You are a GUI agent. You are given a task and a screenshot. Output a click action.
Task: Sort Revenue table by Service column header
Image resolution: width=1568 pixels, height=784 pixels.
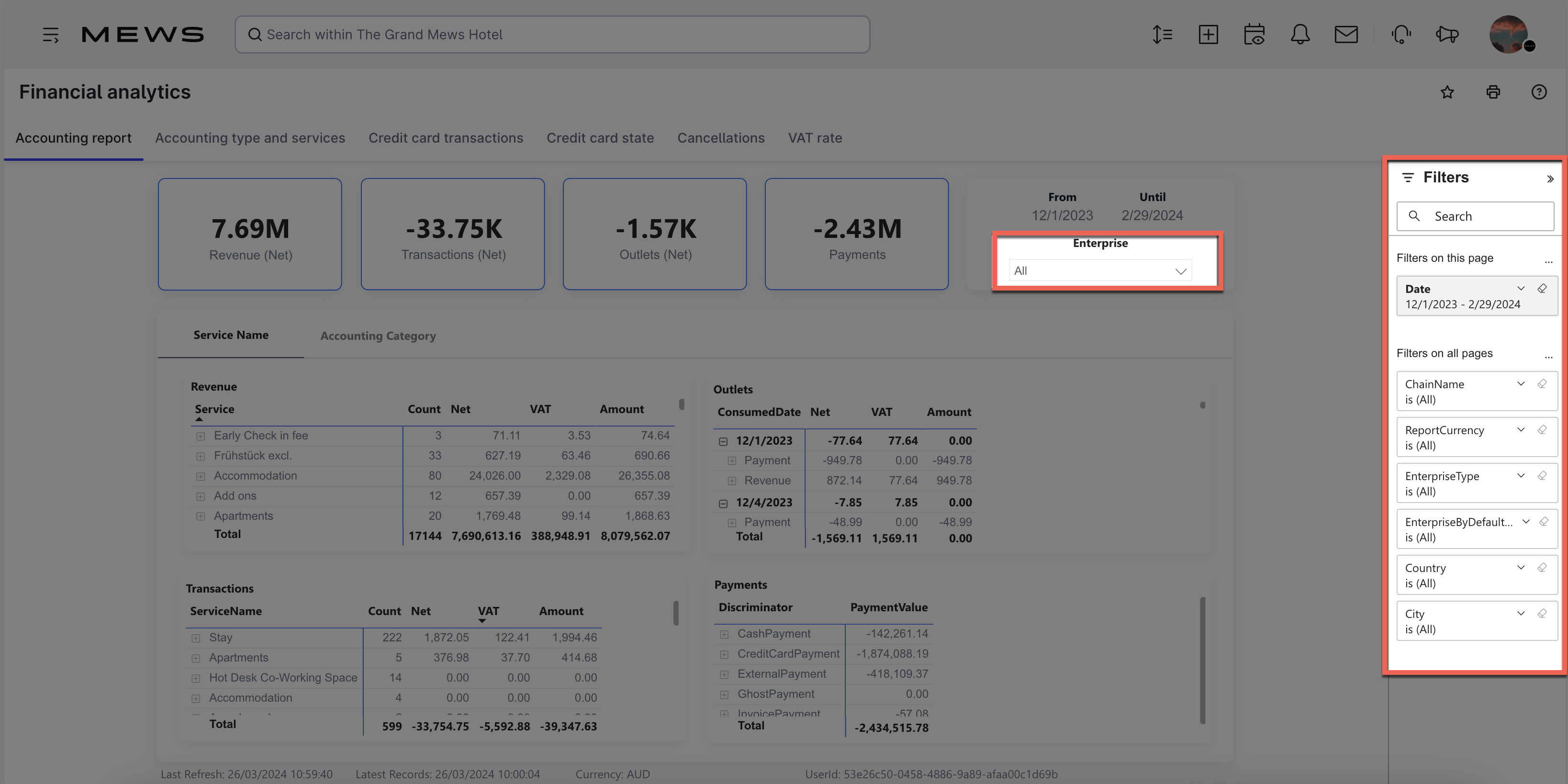click(x=214, y=409)
